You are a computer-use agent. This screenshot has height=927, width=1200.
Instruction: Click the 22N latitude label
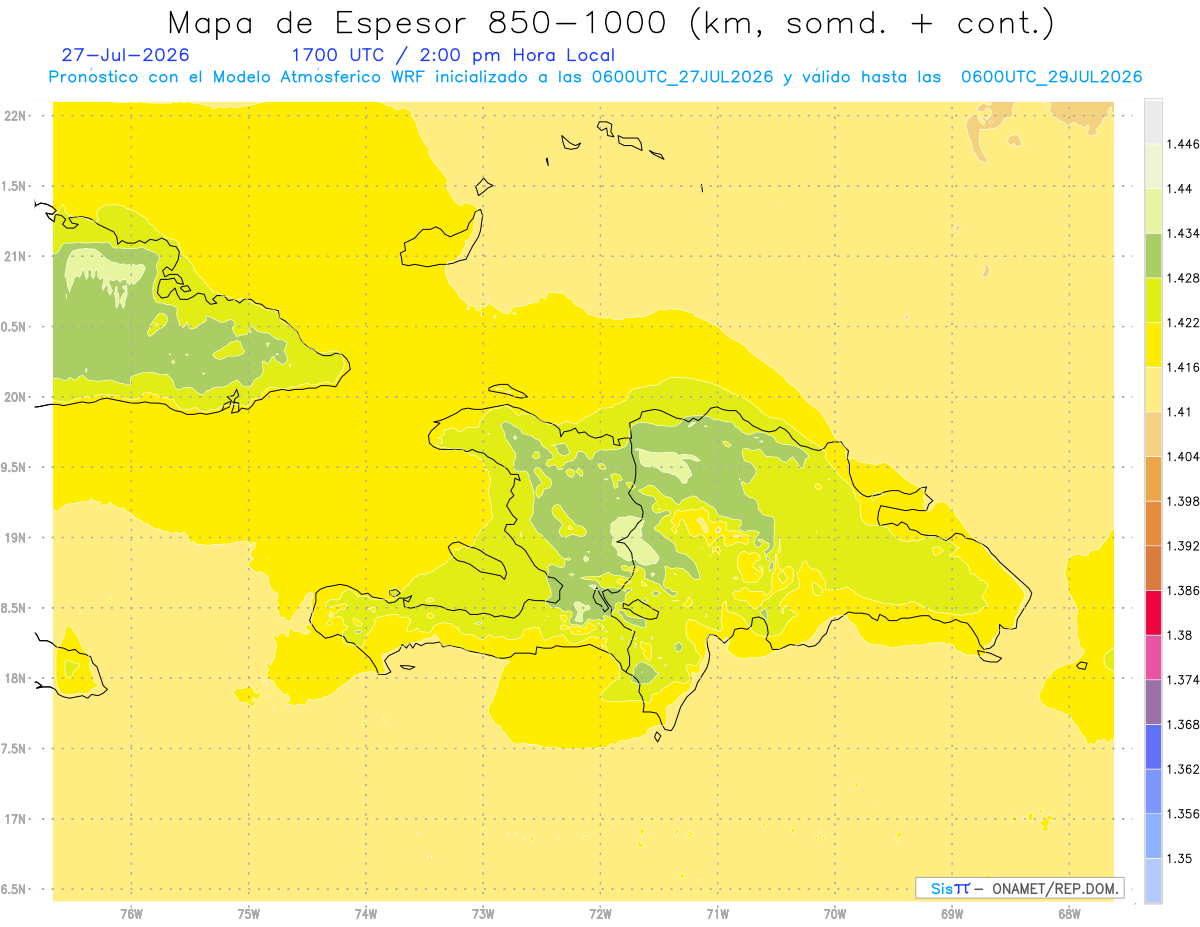click(15, 115)
